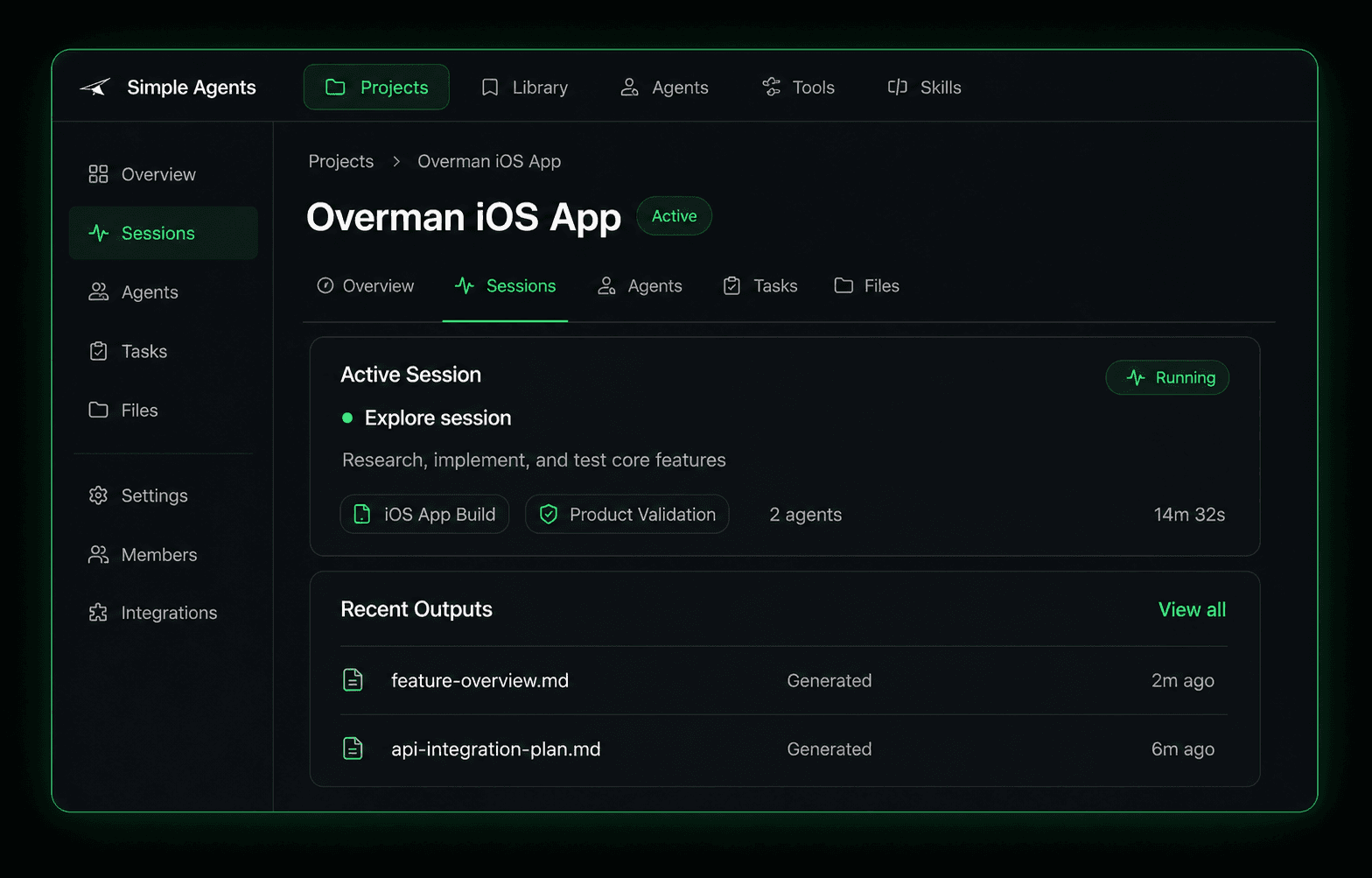The image size is (1372, 878).
Task: Click the pulse icon in Running badge
Action: point(1136,377)
